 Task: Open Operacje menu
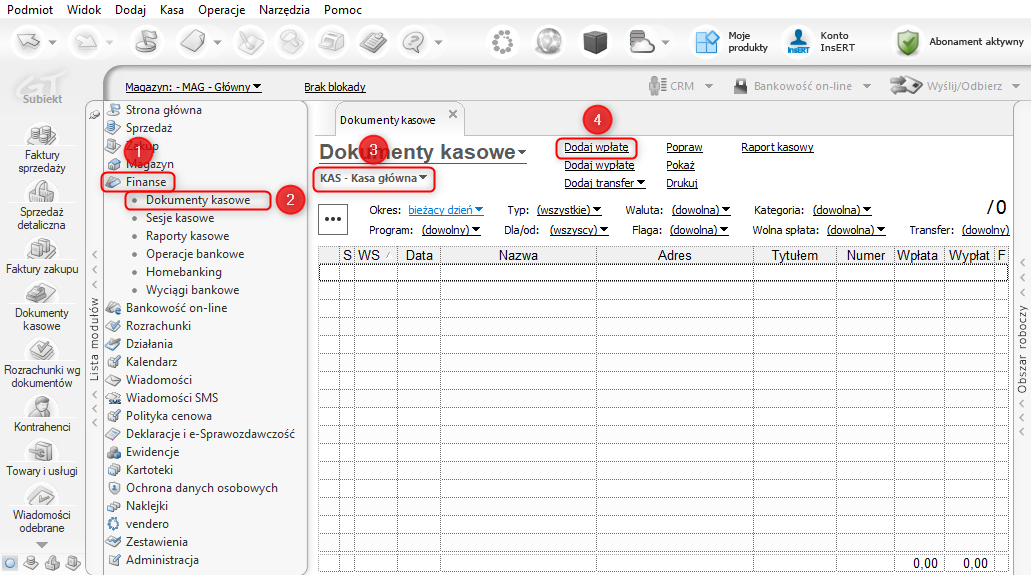[222, 10]
